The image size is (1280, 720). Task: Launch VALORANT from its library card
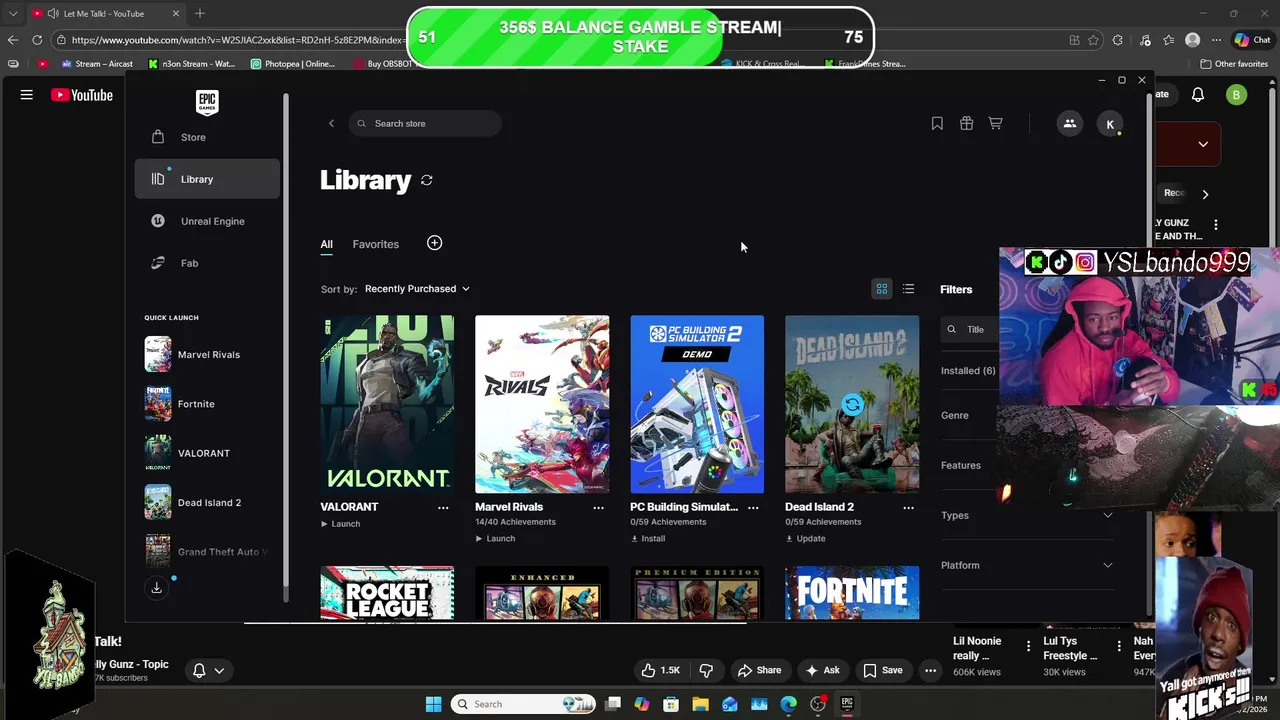click(x=340, y=524)
